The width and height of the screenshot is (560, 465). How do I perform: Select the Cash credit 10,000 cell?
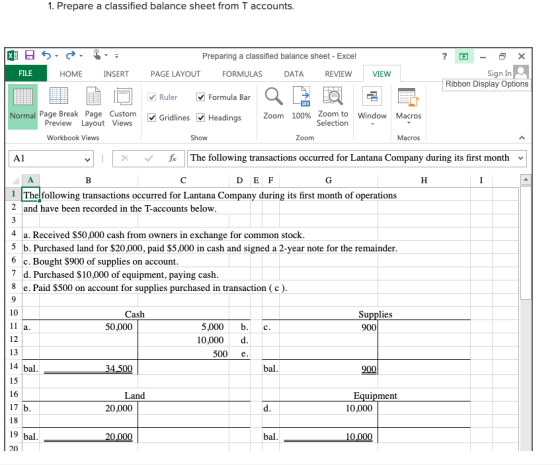[183, 340]
